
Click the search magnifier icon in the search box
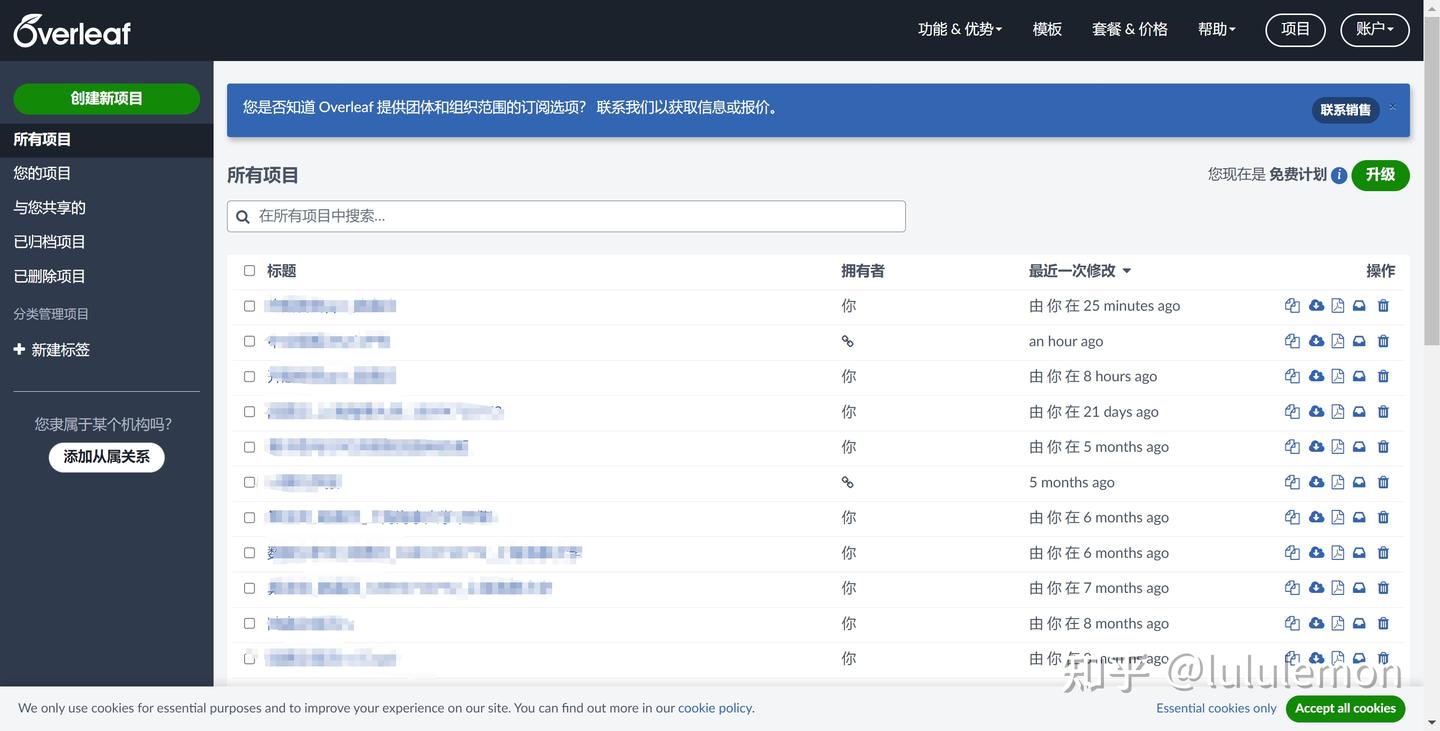click(242, 216)
